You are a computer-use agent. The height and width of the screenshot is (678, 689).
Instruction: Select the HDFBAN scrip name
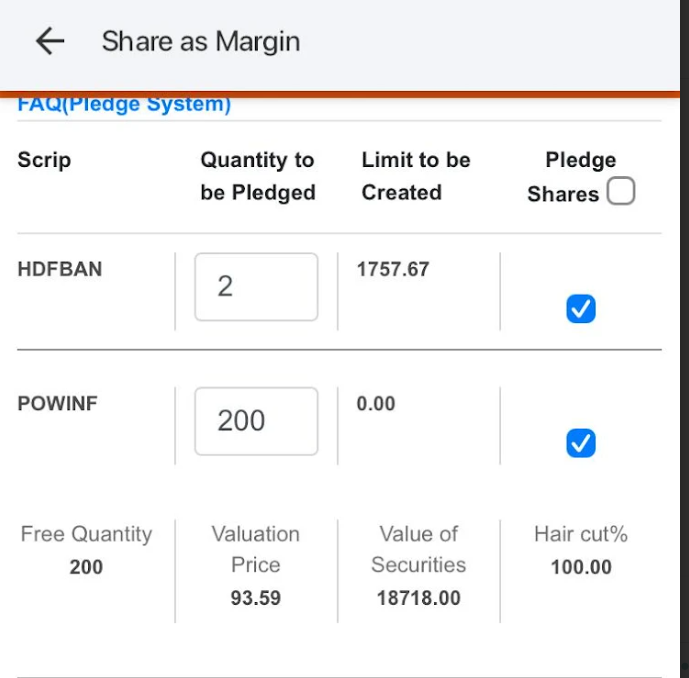(59, 270)
